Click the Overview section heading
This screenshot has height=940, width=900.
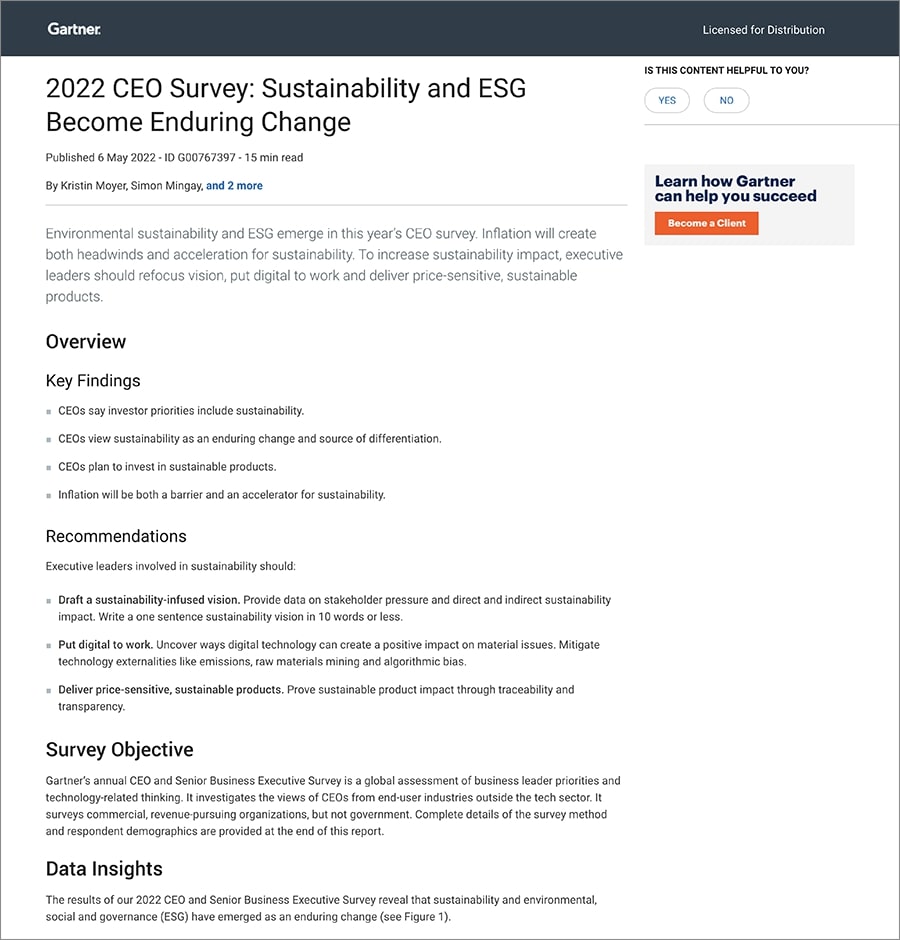point(86,341)
